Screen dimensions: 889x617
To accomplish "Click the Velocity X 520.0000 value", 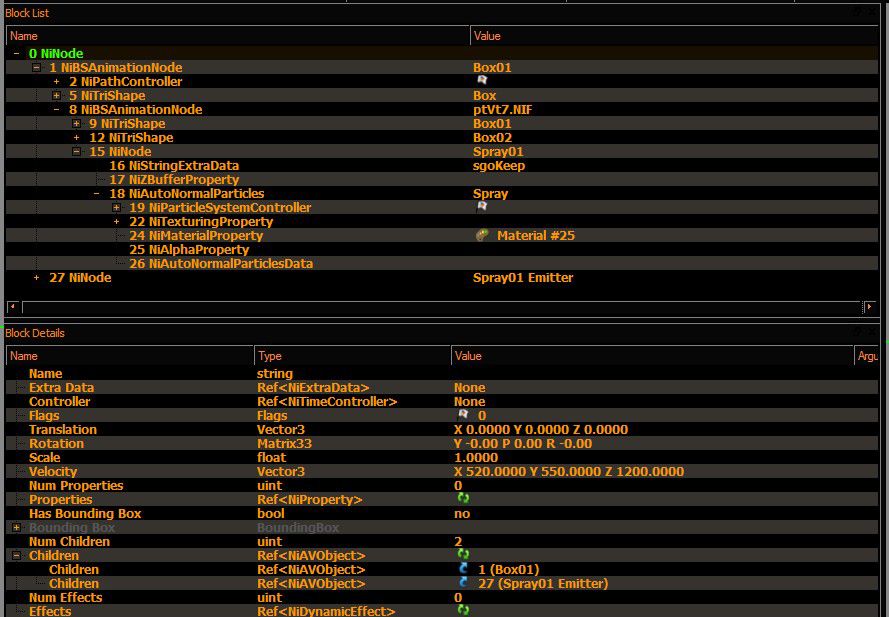I will coord(569,471).
